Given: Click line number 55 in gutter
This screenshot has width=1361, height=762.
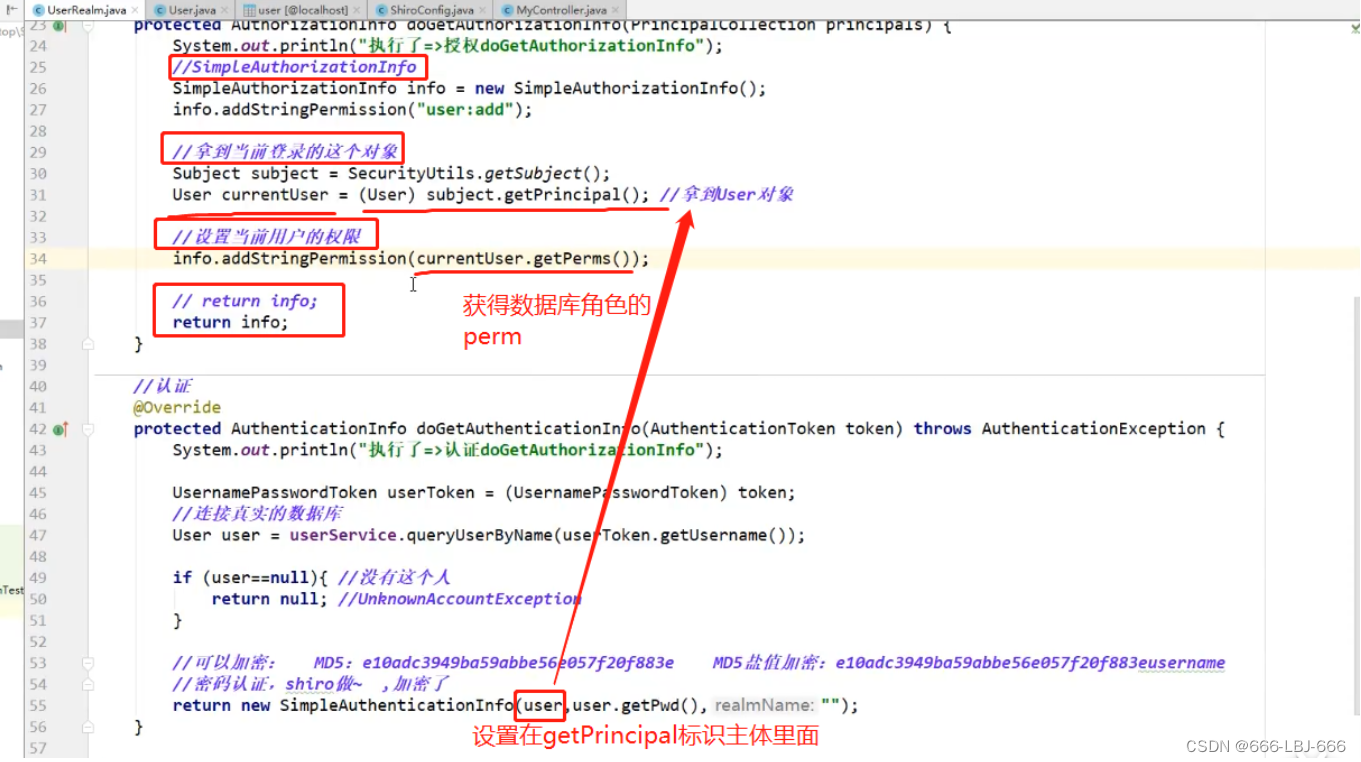Looking at the screenshot, I should 38,706.
